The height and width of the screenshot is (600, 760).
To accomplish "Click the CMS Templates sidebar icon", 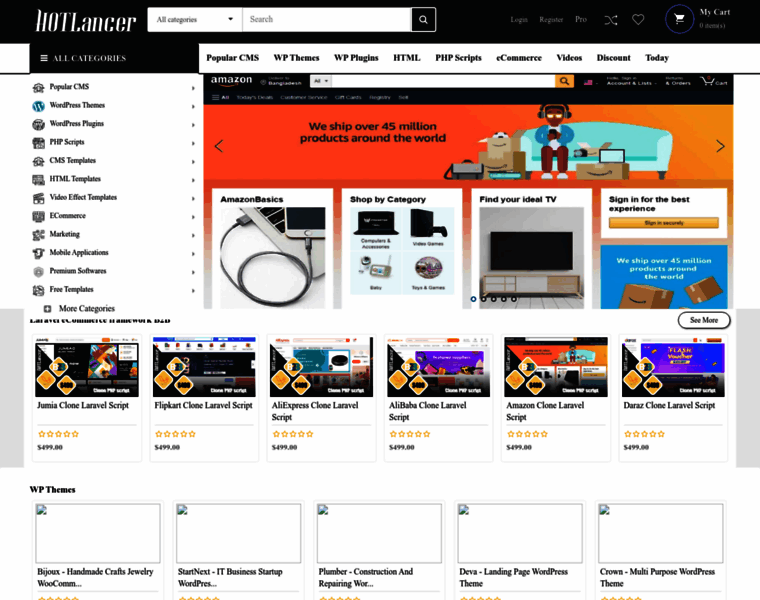I will [x=38, y=161].
